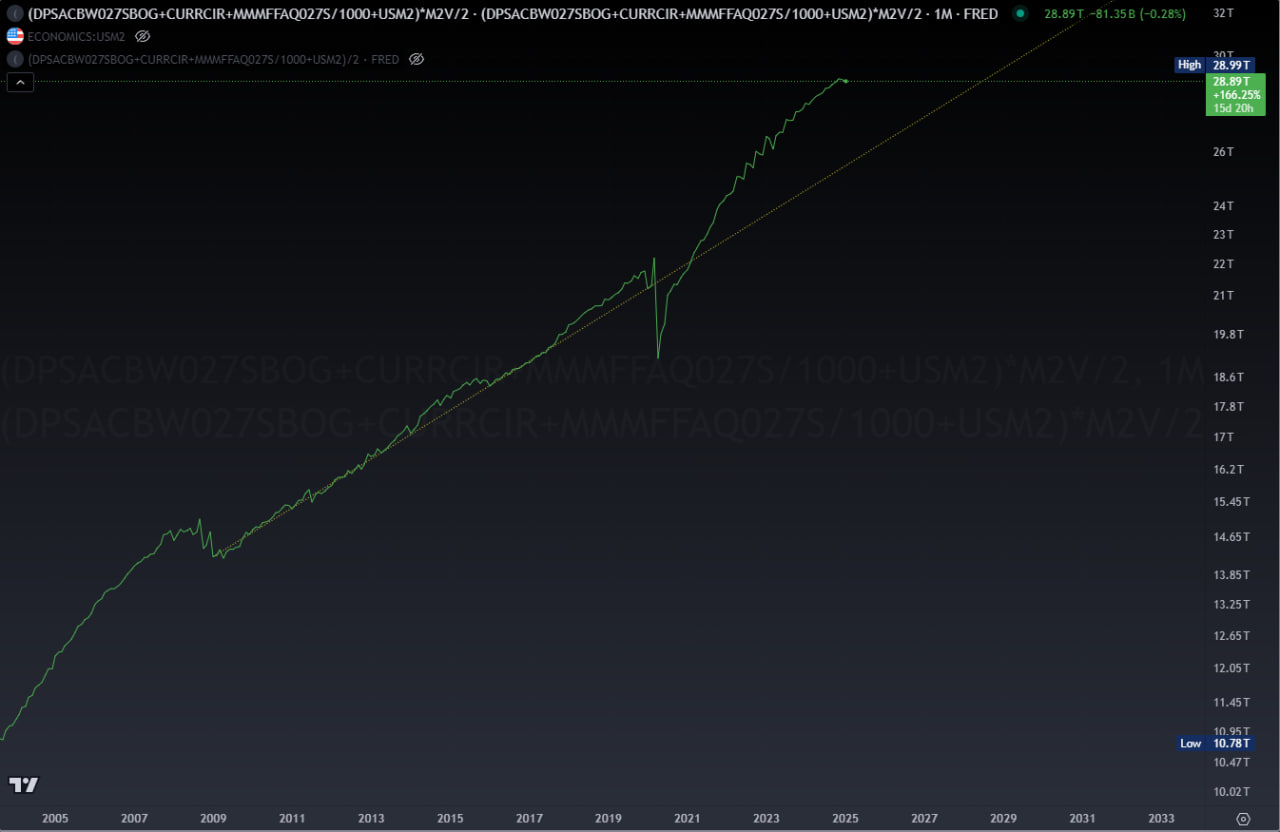
Task: Click the green market status dot
Action: click(x=1019, y=14)
